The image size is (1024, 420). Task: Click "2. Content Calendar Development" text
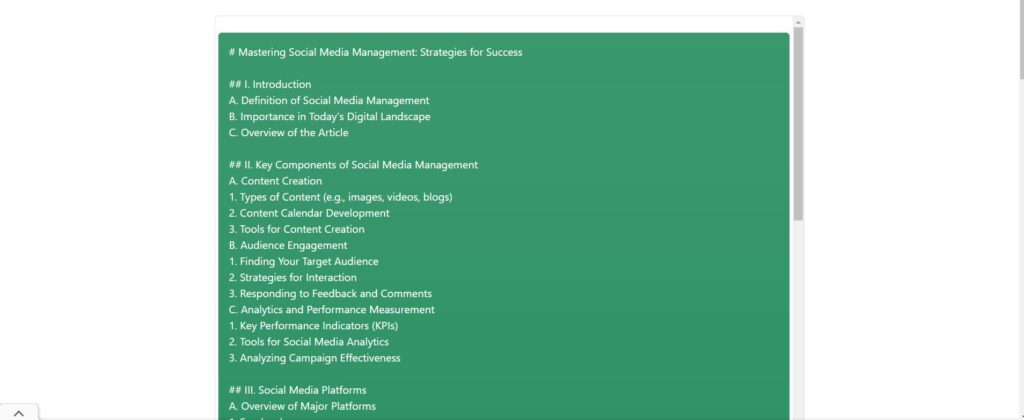[x=309, y=213]
